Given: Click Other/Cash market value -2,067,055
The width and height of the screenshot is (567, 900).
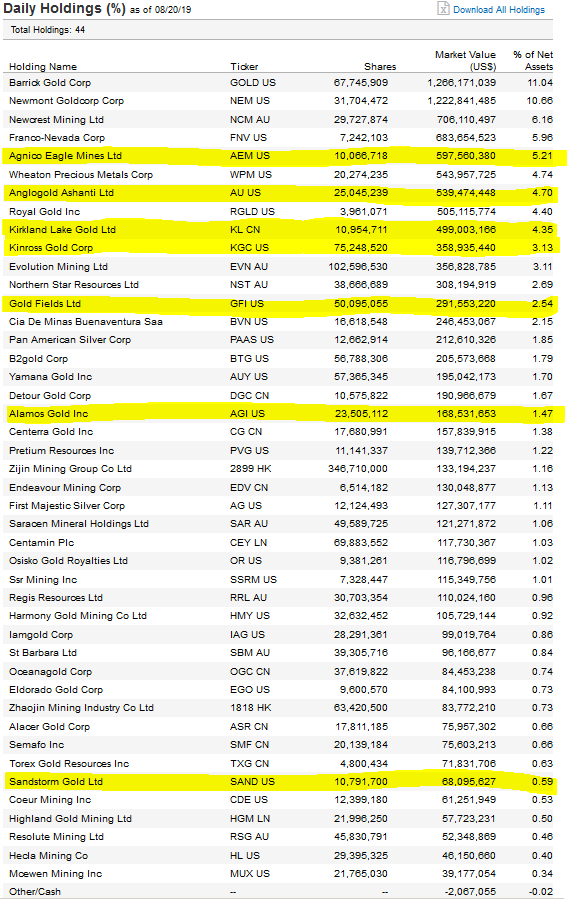Looking at the screenshot, I should point(471,892).
